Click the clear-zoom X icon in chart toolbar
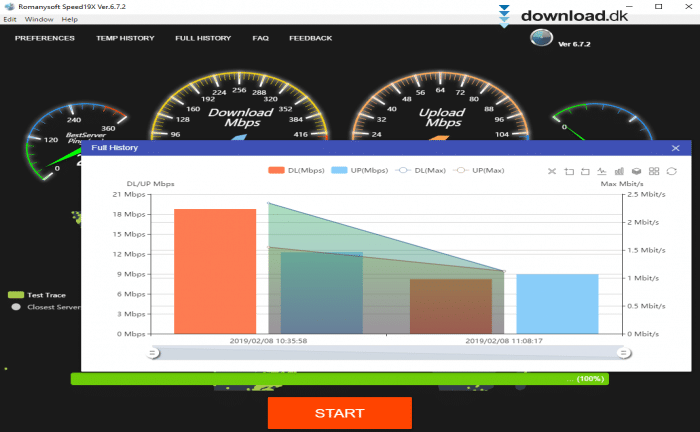 coord(552,171)
